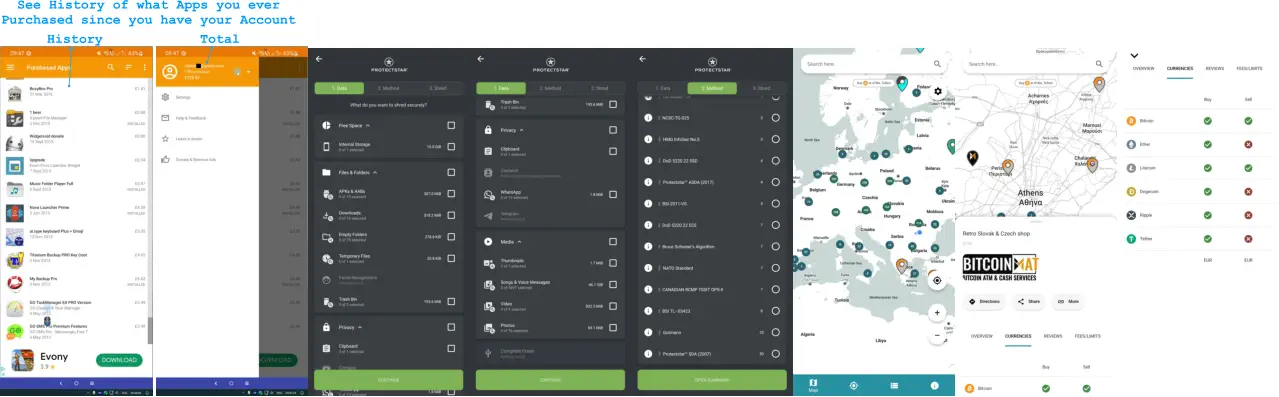Check the Photos checkbox
Image resolution: width=1279 pixels, height=397 pixels.
(613, 327)
